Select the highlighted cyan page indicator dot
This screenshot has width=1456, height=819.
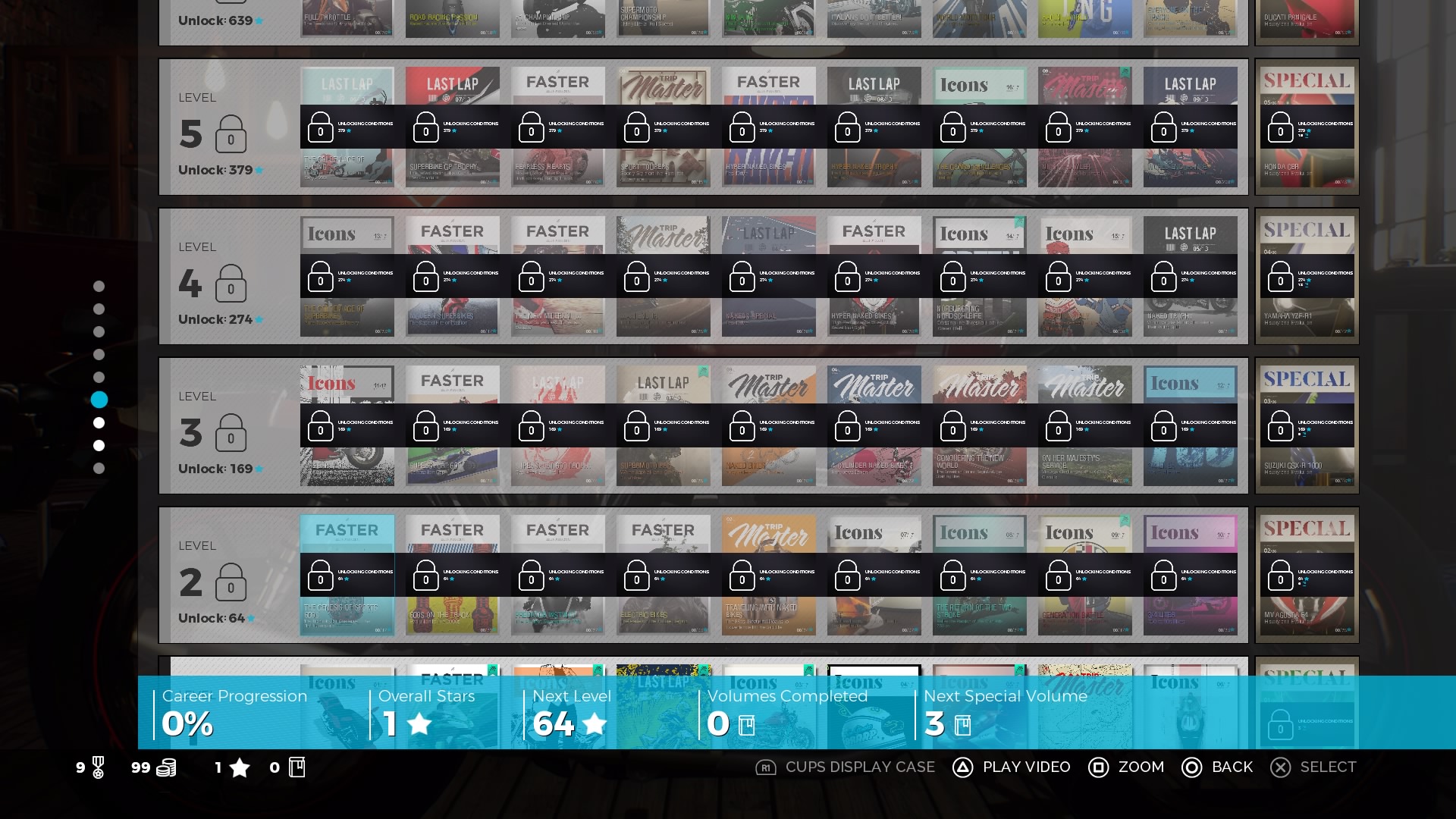click(99, 400)
